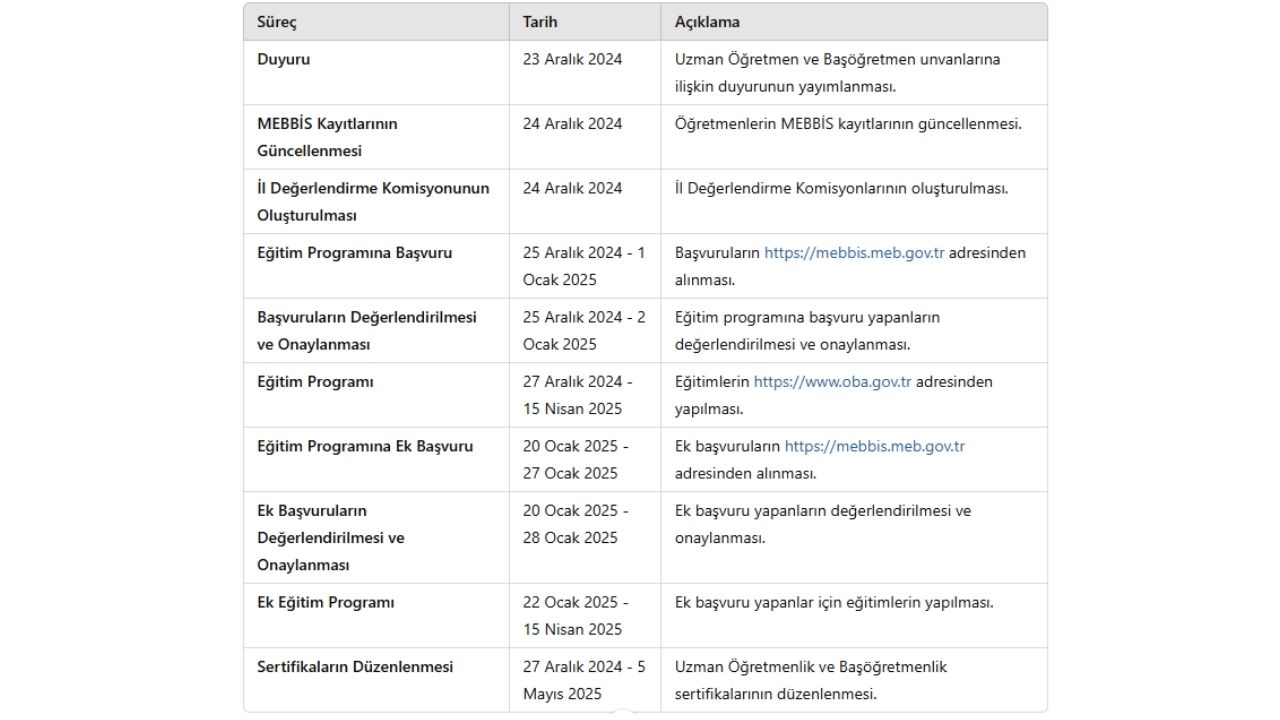Click the Açıklama column header

click(x=707, y=22)
